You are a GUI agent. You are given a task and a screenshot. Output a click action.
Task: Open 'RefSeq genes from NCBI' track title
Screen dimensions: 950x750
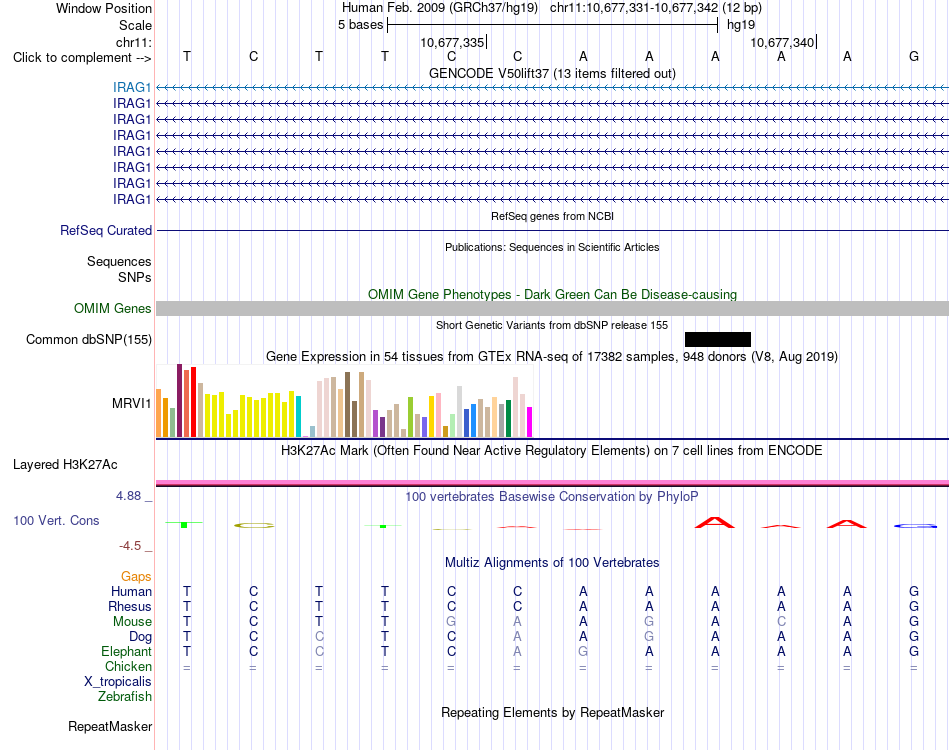(x=552, y=216)
